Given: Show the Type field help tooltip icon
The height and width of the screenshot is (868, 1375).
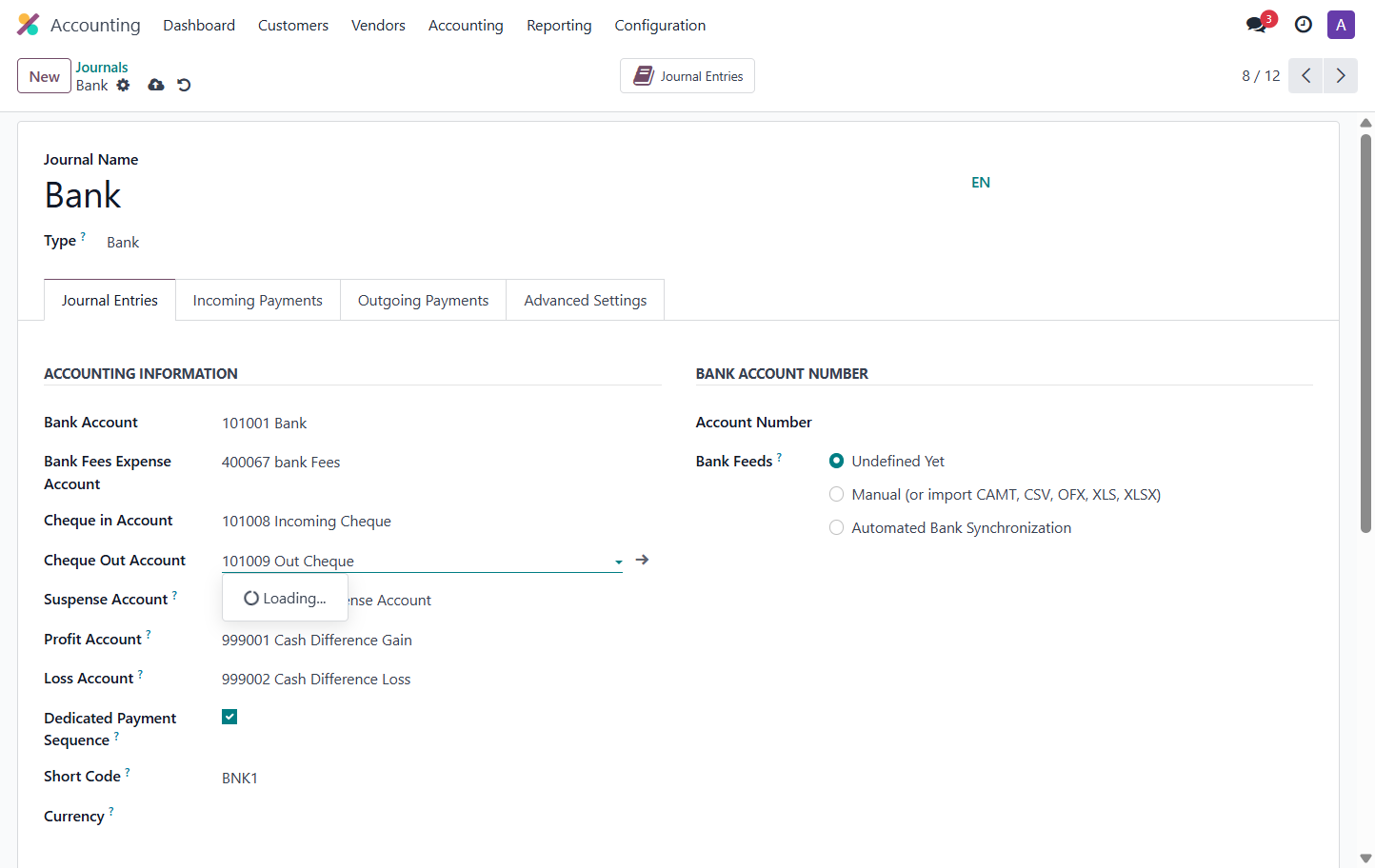Looking at the screenshot, I should click(83, 236).
